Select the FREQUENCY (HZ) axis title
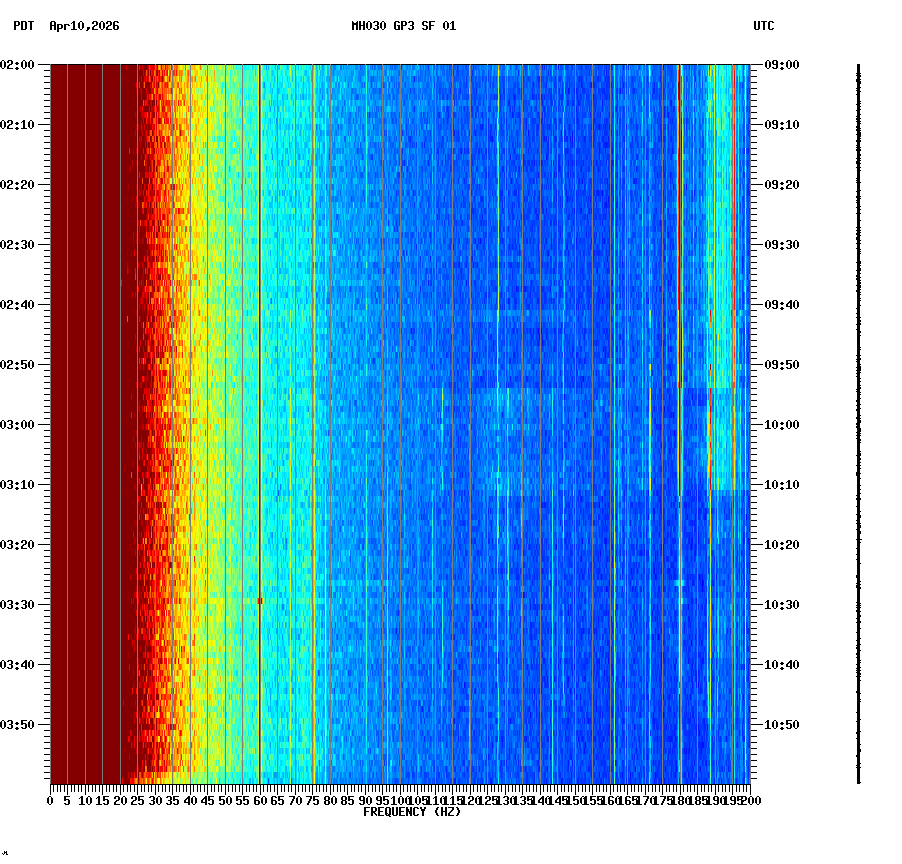Image resolution: width=902 pixels, height=864 pixels. [x=411, y=813]
